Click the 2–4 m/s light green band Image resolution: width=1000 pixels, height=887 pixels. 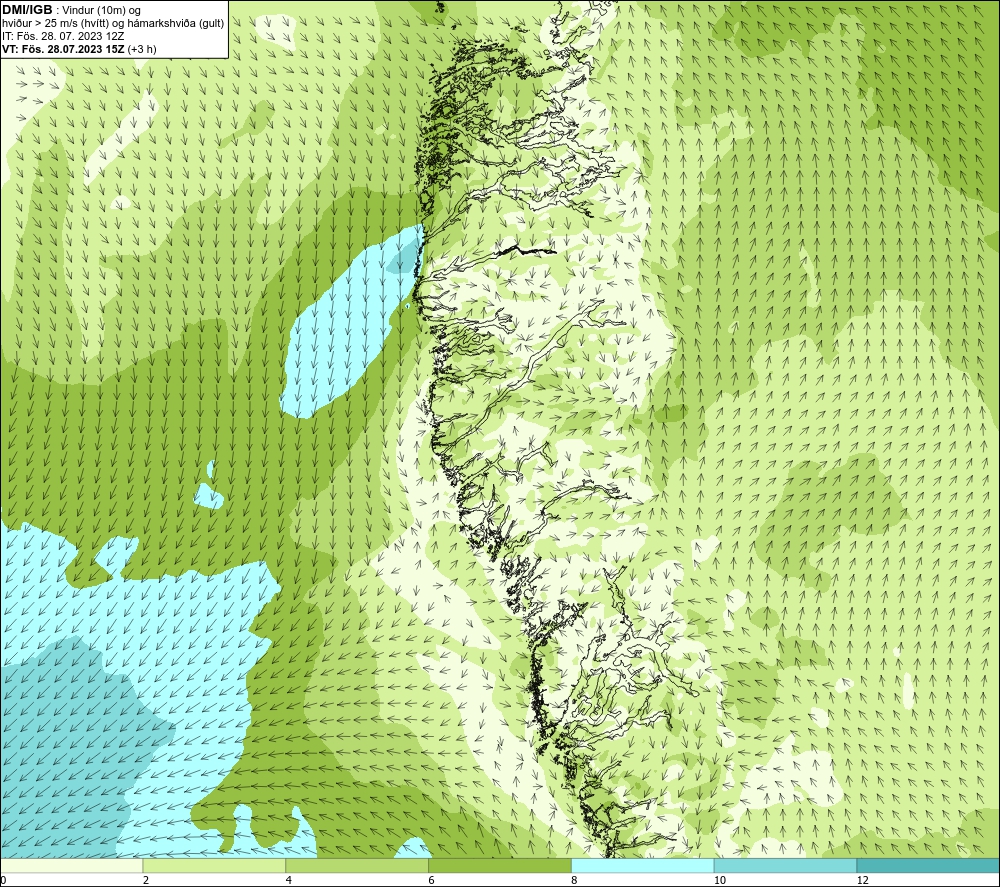[x=214, y=866]
